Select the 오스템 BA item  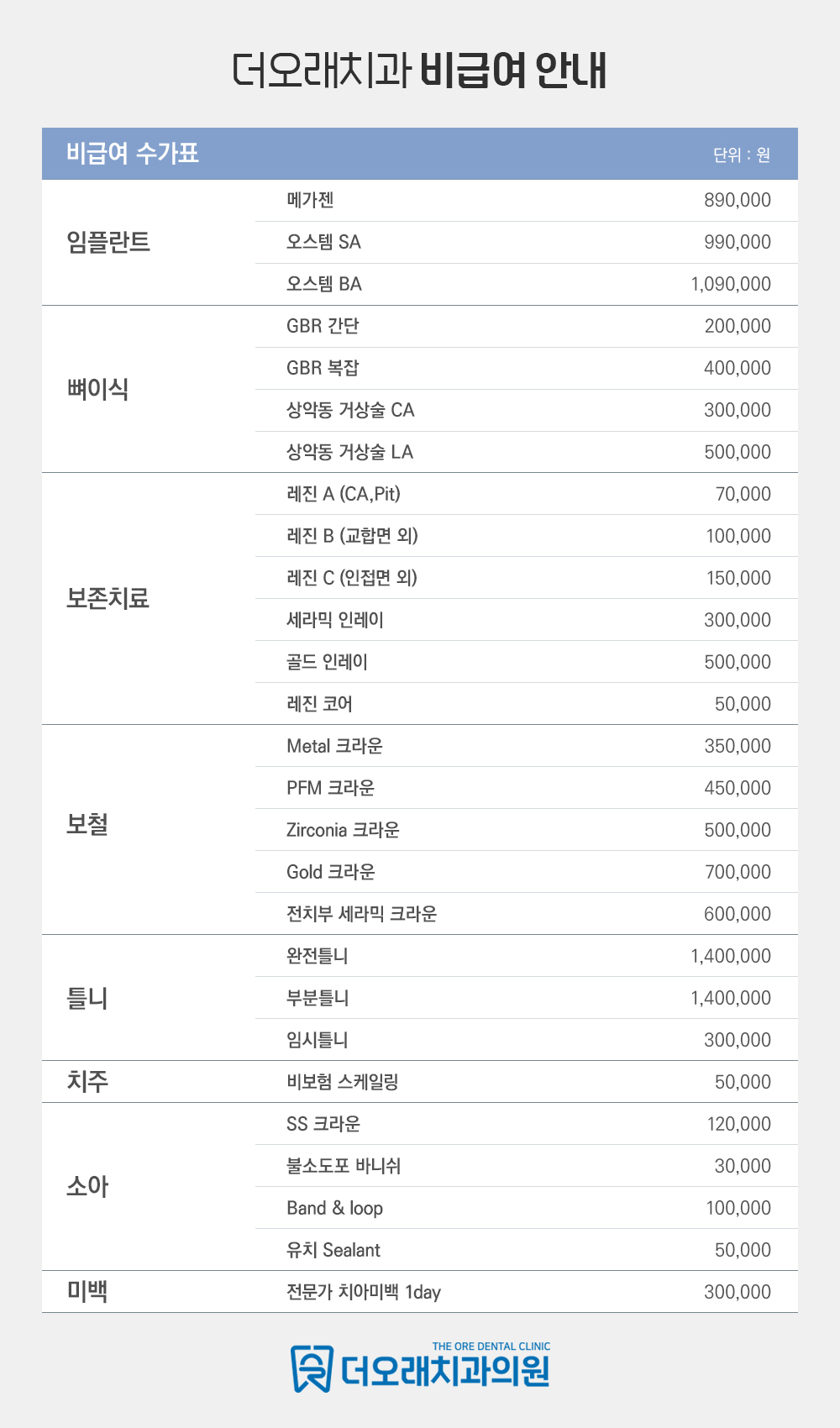click(x=323, y=284)
